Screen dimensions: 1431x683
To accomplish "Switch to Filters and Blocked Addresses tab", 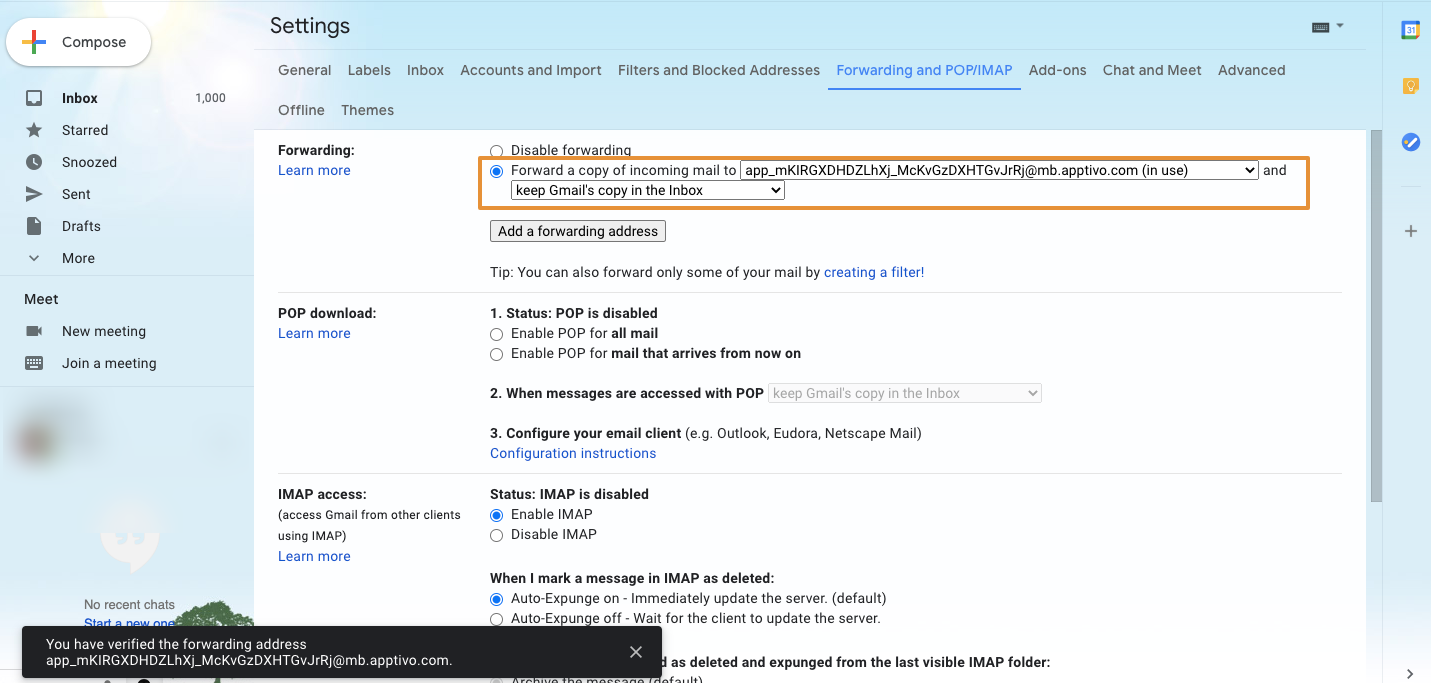I will point(718,70).
